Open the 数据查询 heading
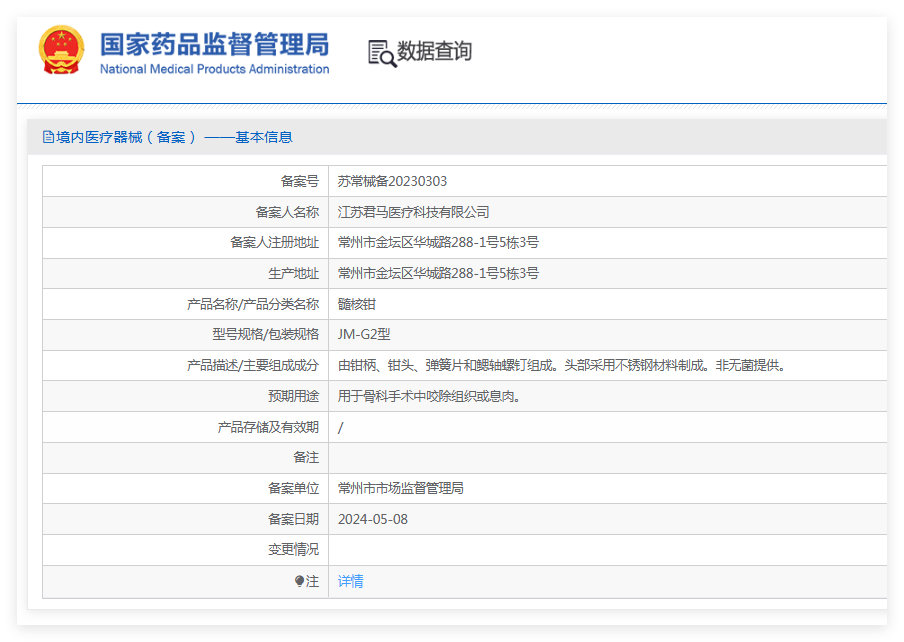 (434, 51)
